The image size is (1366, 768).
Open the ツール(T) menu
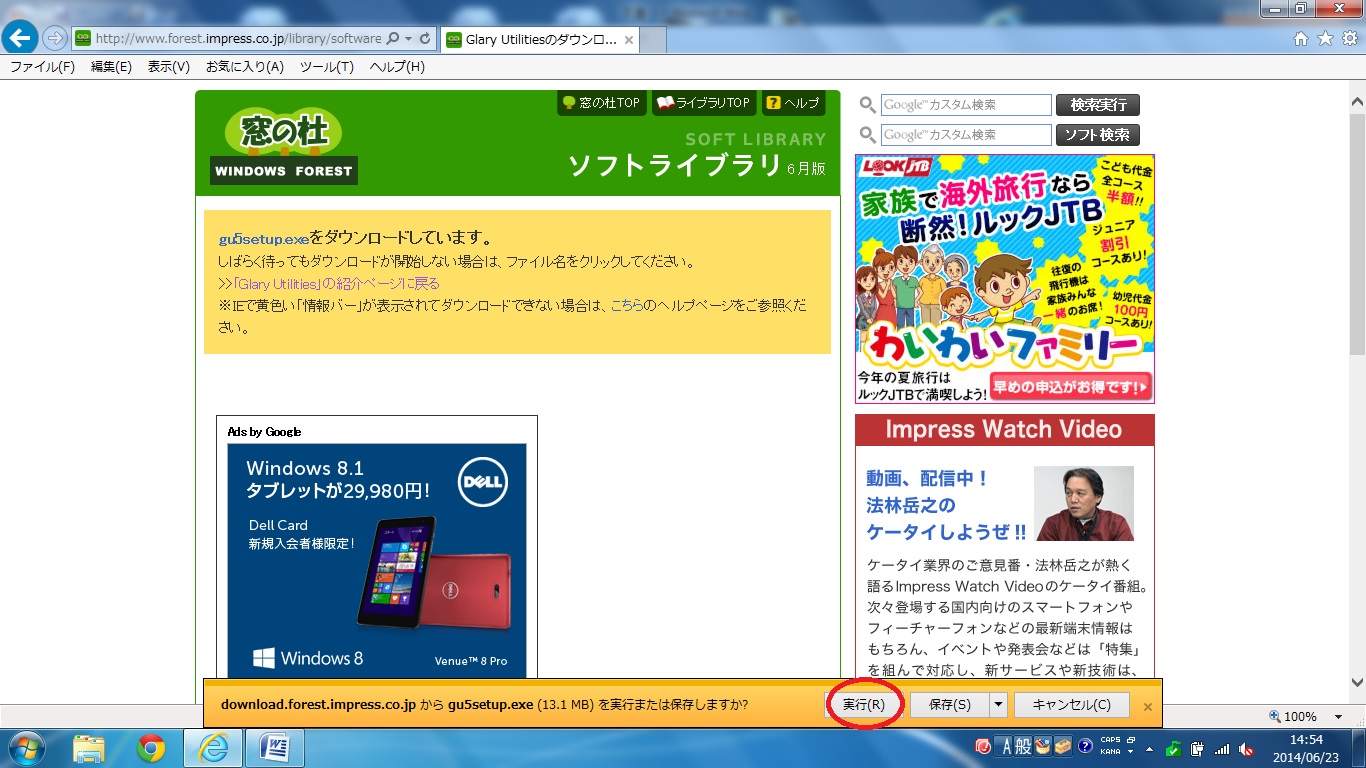click(x=327, y=67)
